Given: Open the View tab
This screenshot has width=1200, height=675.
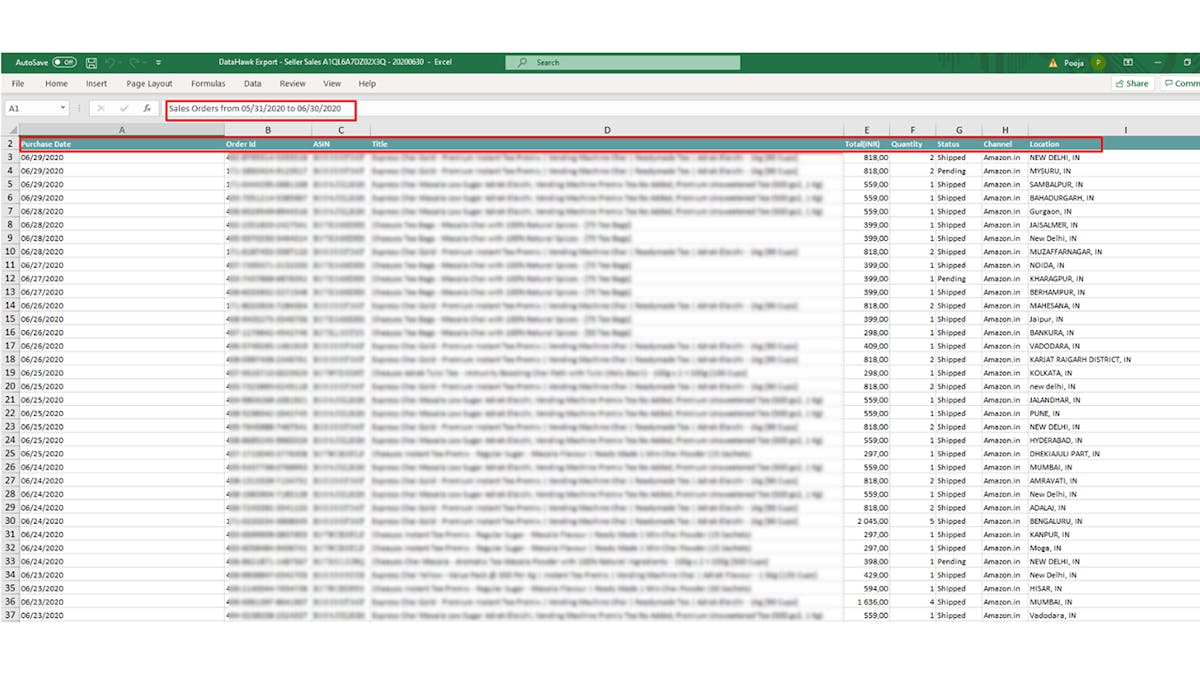Looking at the screenshot, I should 332,84.
